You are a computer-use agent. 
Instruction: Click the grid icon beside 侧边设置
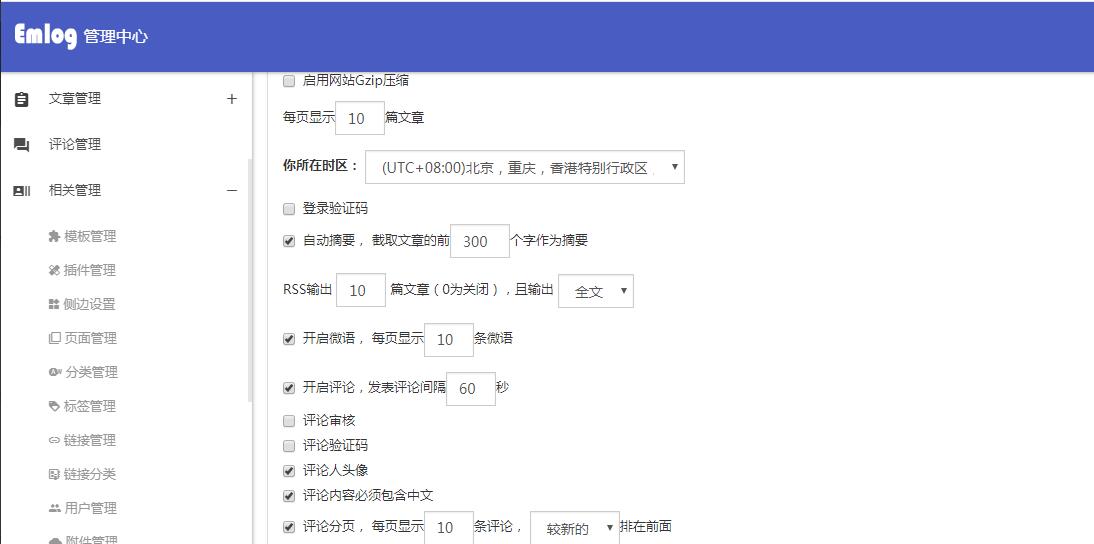pyautogui.click(x=54, y=305)
